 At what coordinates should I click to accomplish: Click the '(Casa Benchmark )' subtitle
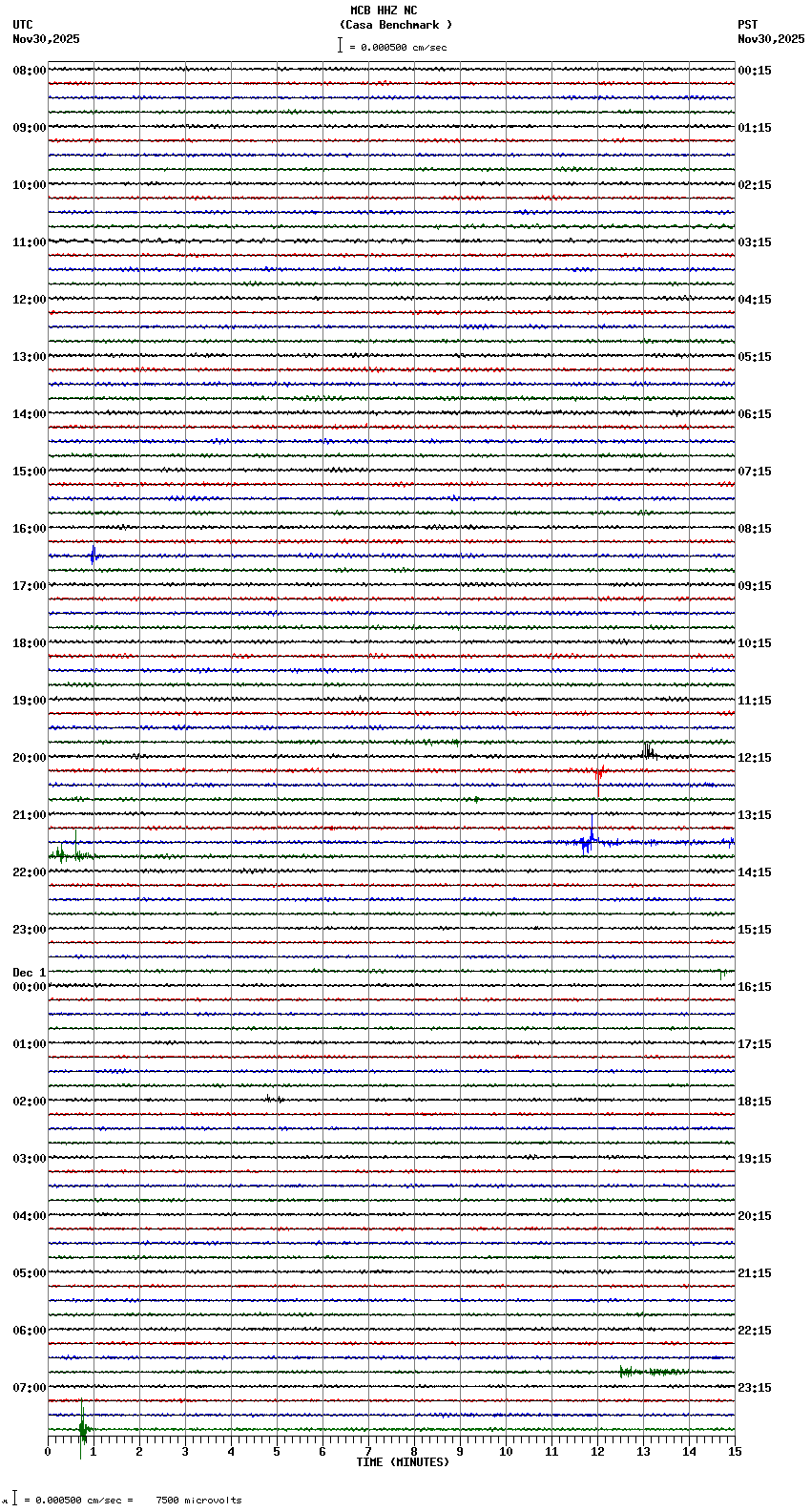point(396,25)
